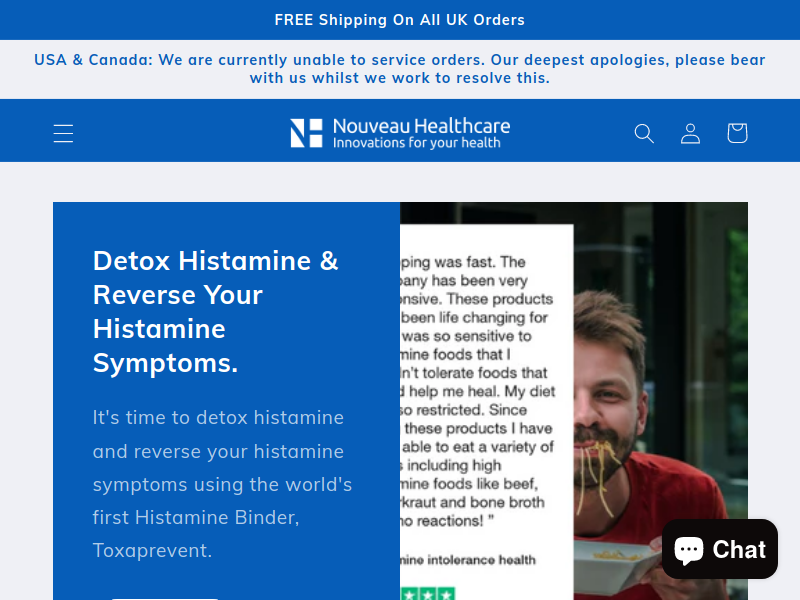This screenshot has height=600, width=800.
Task: Click the Nouveau Healthcare wordmark text
Action: point(421,126)
